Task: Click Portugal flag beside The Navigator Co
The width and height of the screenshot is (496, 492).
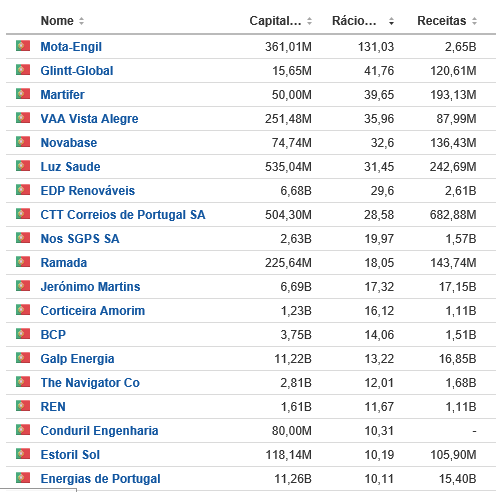Action: click(x=23, y=382)
